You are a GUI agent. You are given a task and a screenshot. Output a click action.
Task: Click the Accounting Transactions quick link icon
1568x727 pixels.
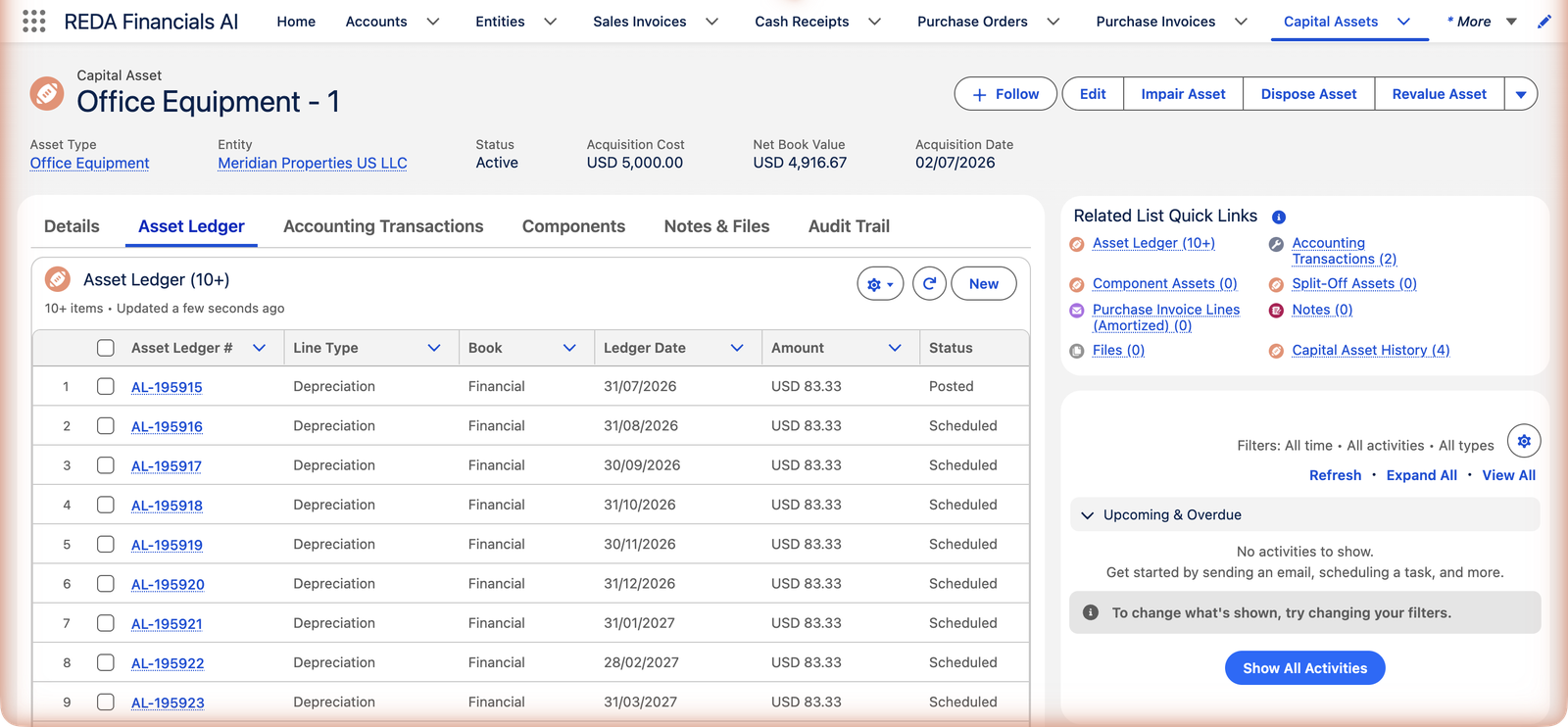coord(1276,244)
